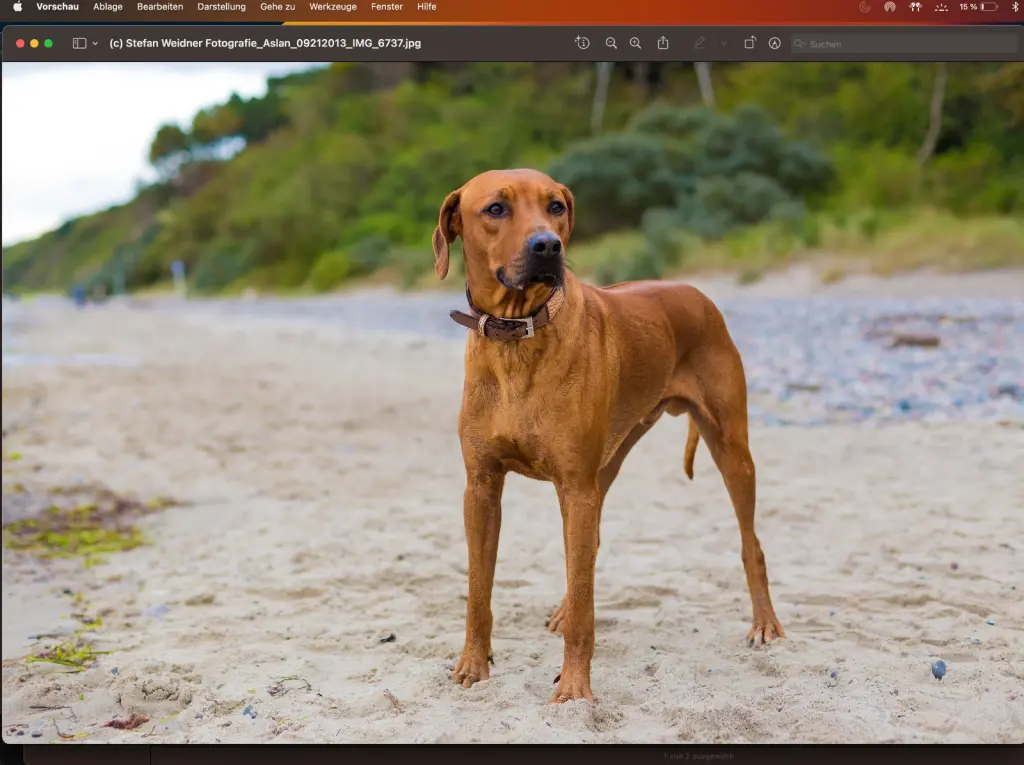This screenshot has width=1024, height=765.
Task: Open the Bluetooth menu
Action: (x=1016, y=7)
